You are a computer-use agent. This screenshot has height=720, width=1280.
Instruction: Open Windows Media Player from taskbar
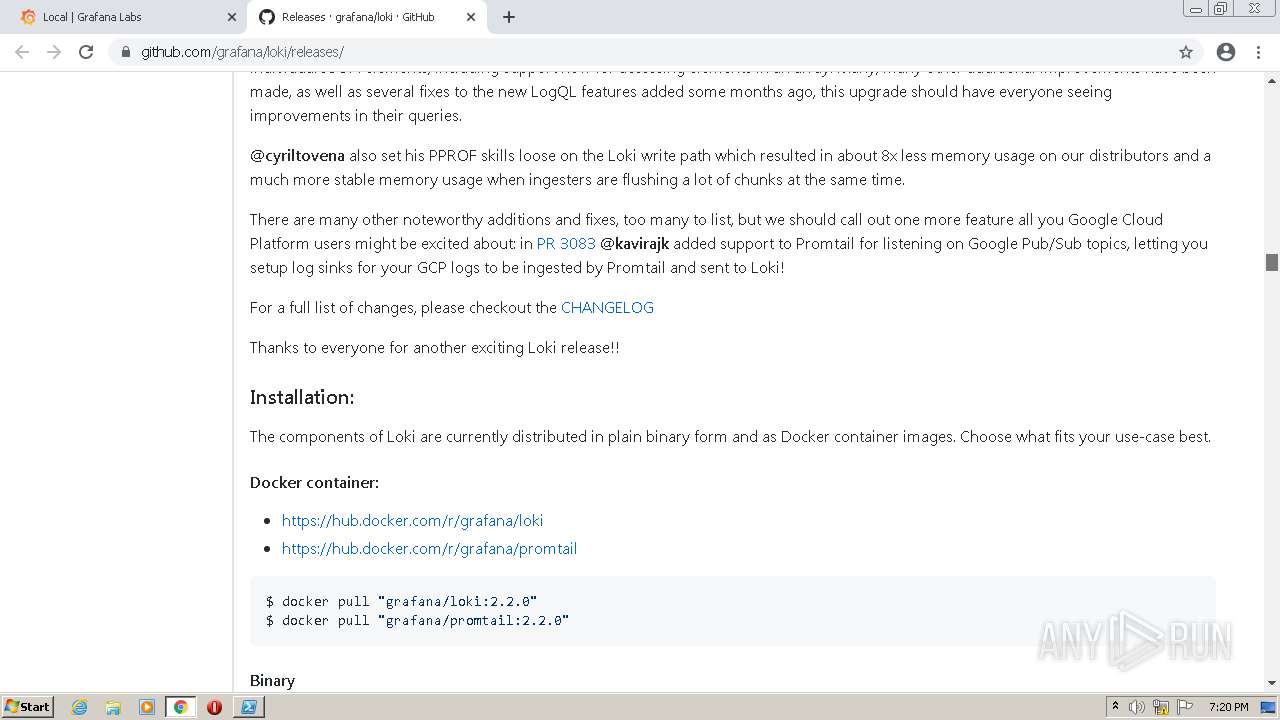pyautogui.click(x=147, y=707)
